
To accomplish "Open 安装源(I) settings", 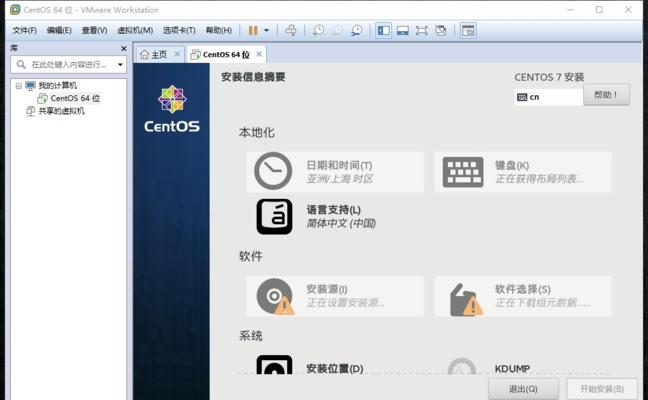I will point(335,296).
